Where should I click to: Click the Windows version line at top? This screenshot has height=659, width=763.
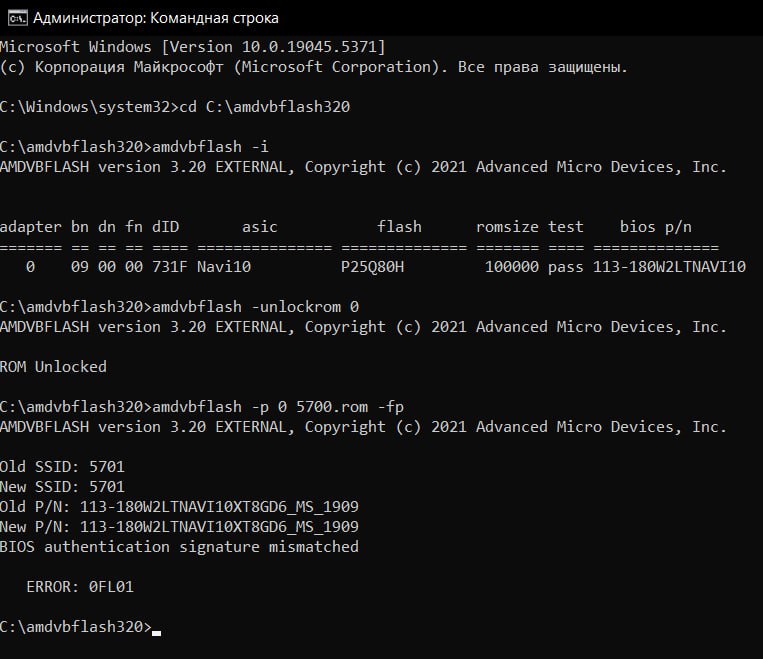tap(193, 47)
